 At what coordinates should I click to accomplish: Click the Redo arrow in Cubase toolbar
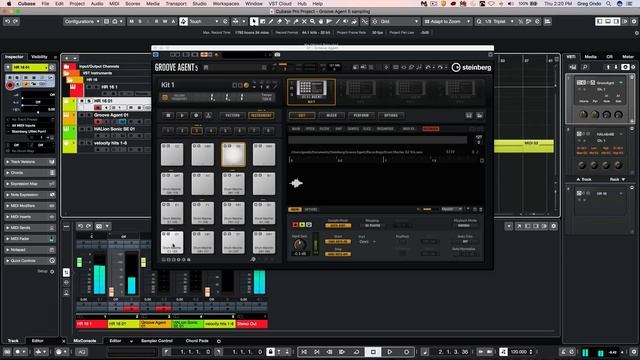16,21
